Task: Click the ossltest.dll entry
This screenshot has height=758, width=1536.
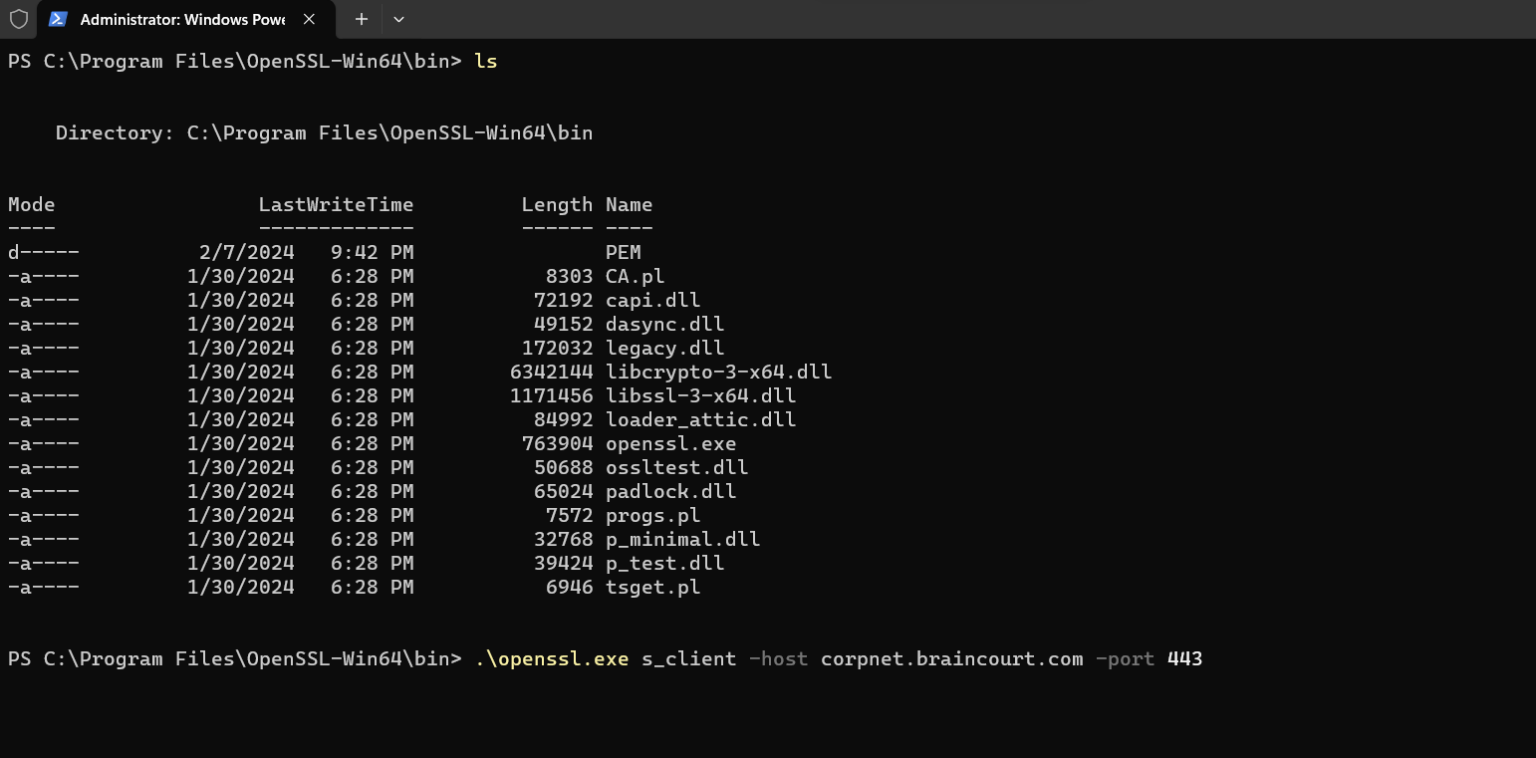Action: tap(675, 467)
